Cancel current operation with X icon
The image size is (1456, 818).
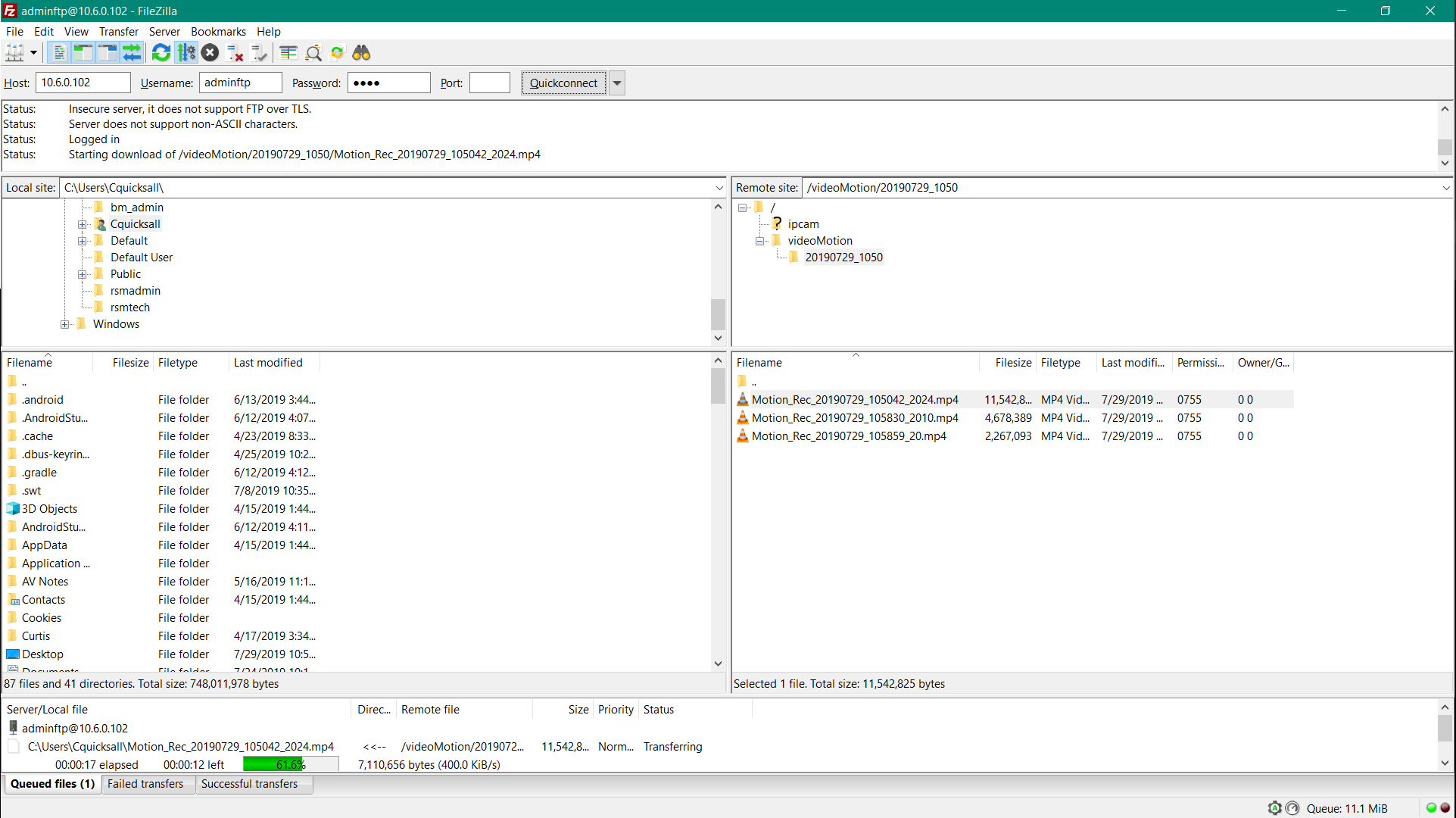210,53
